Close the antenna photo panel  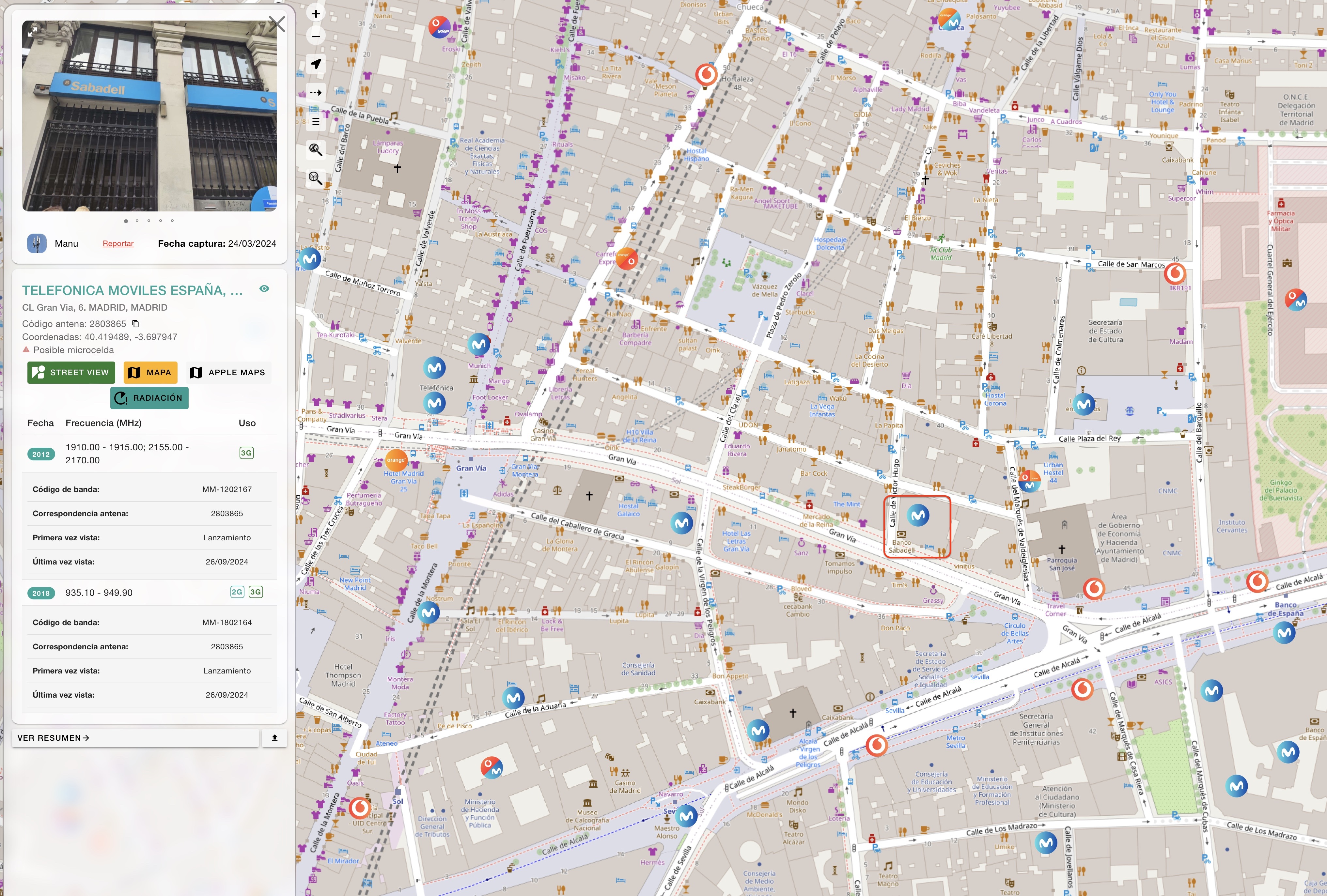[x=277, y=24]
